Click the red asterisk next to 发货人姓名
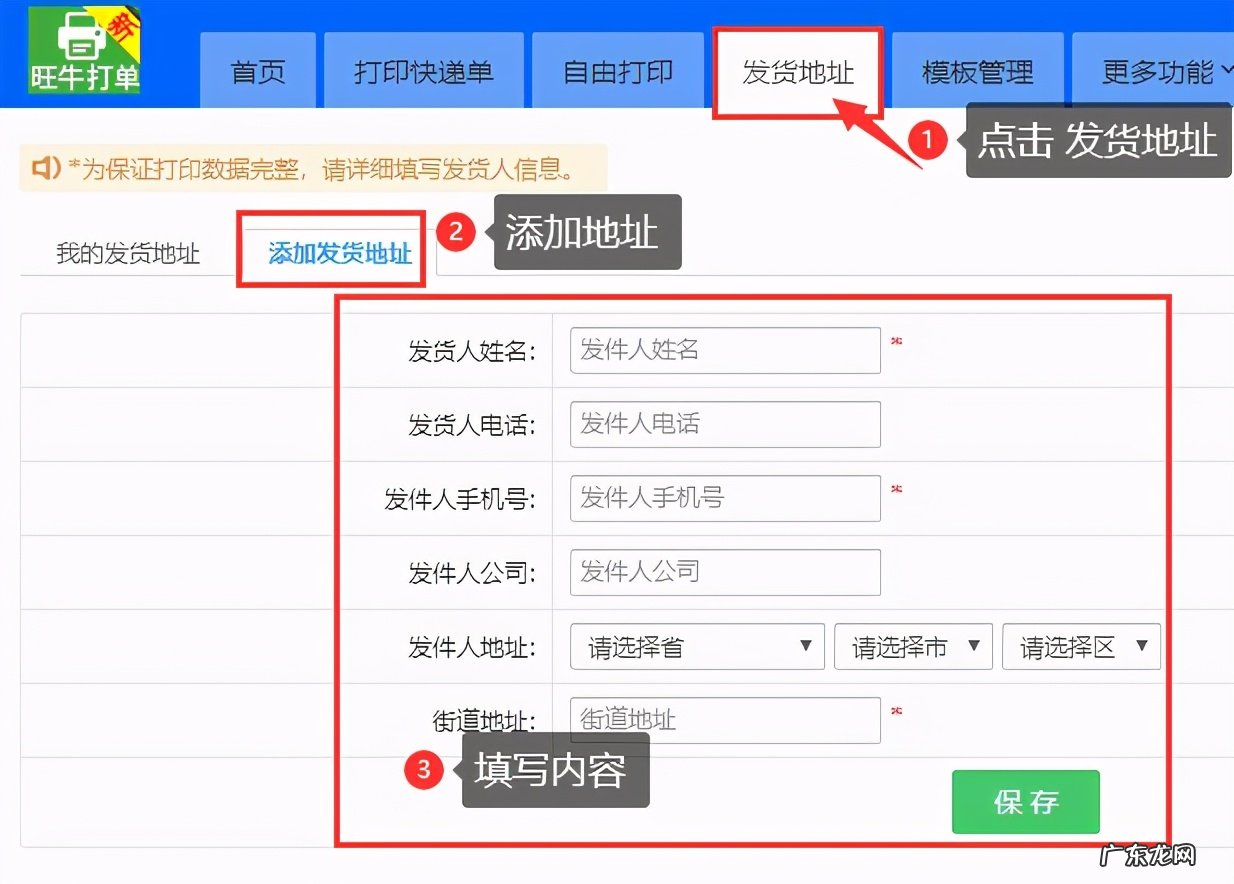1234x884 pixels. [x=896, y=341]
